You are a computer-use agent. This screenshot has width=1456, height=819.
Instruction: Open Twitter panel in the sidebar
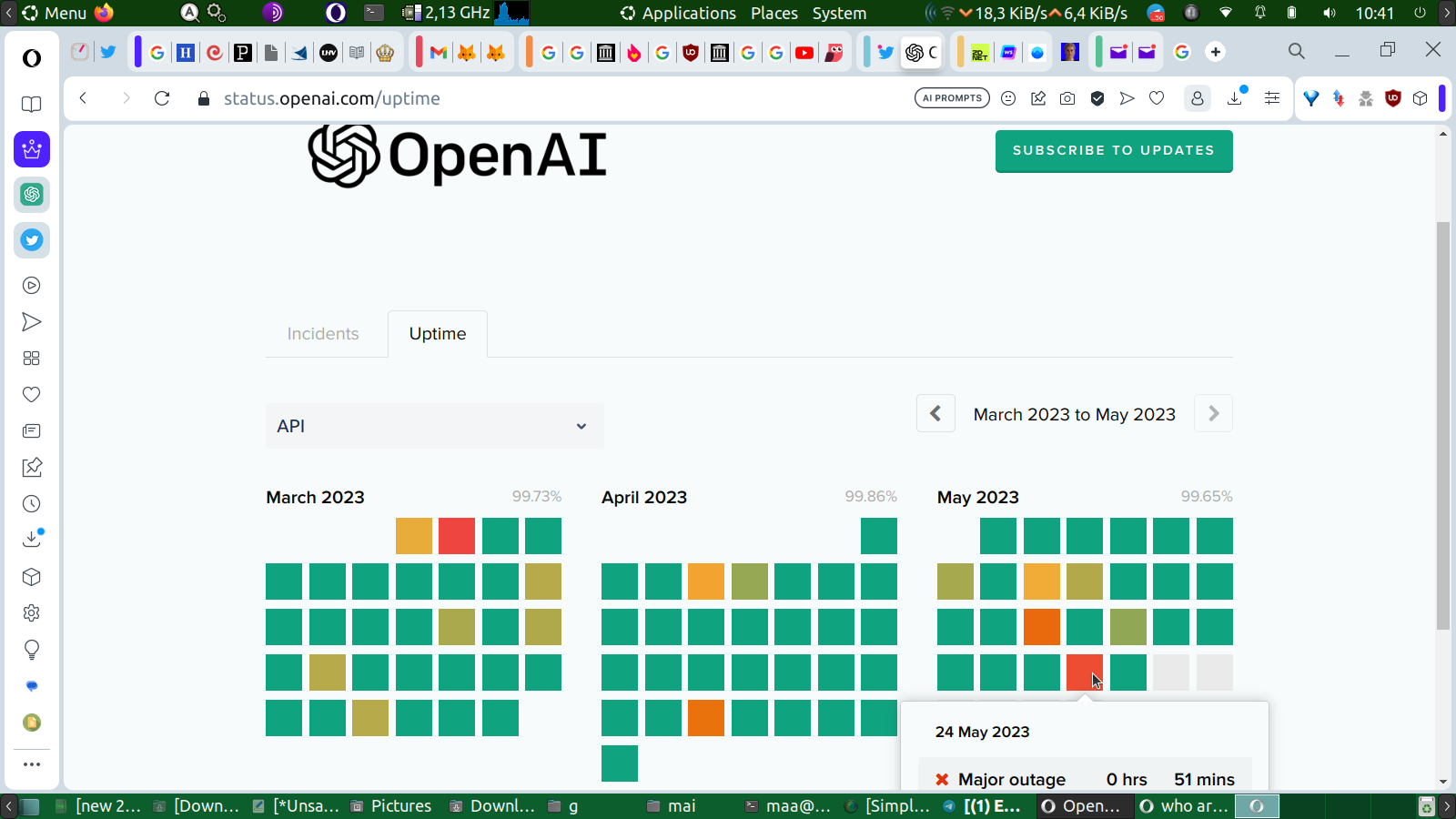point(32,240)
